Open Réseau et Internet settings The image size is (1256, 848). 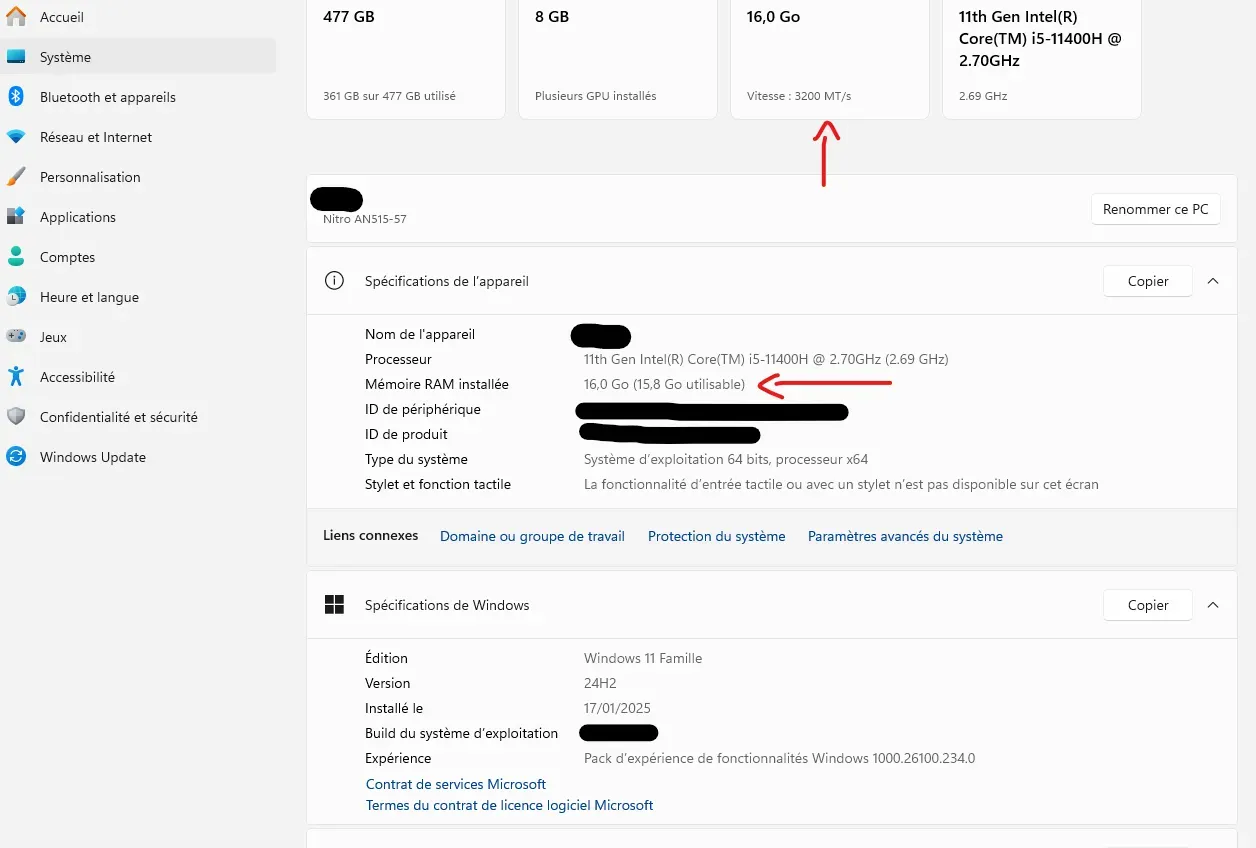[140, 137]
